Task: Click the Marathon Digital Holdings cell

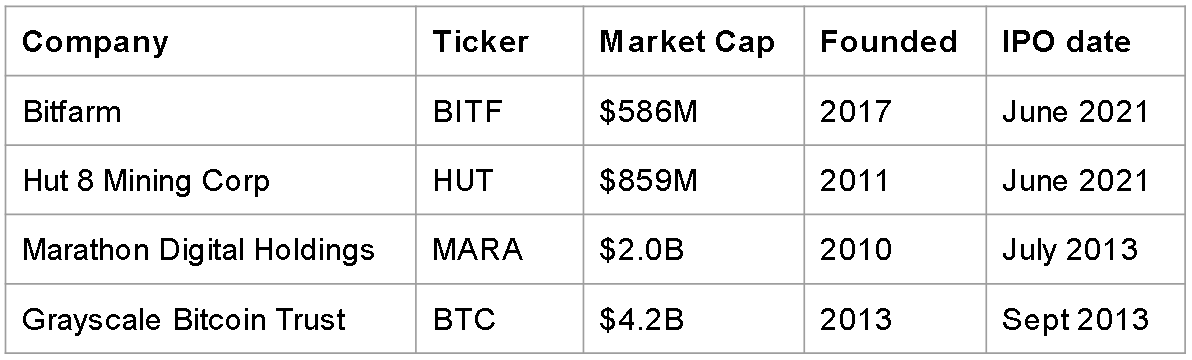Action: pyautogui.click(x=211, y=249)
